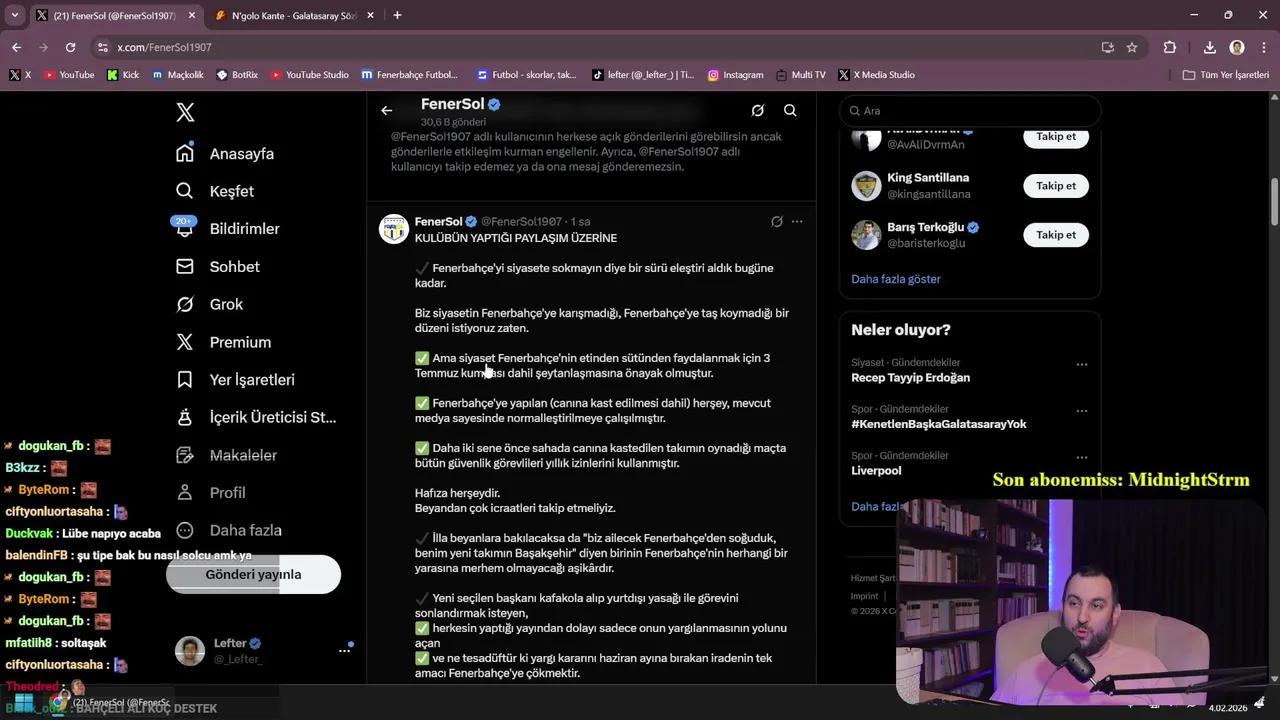This screenshot has height=720, width=1280.
Task: Open the Extensions puzzle icon
Action: pyautogui.click(x=1170, y=47)
